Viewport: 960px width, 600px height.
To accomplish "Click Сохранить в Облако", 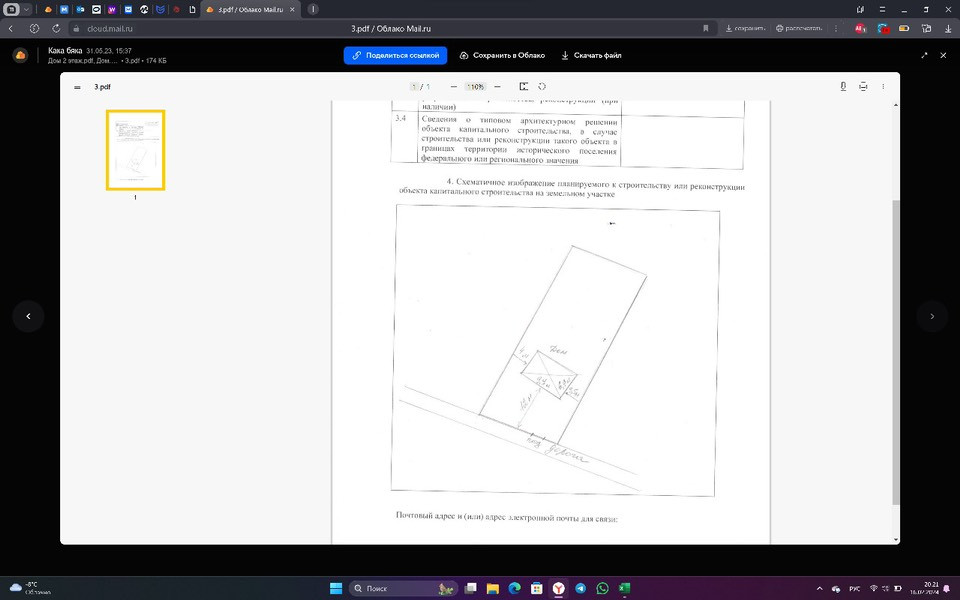I will [x=504, y=55].
